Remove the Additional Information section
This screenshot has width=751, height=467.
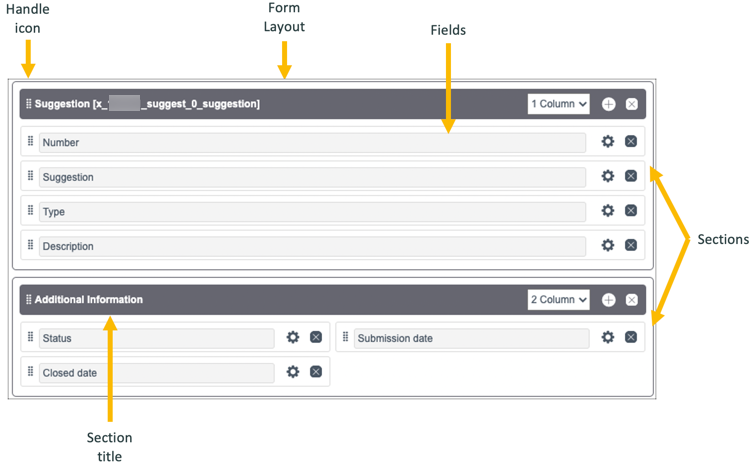click(632, 300)
